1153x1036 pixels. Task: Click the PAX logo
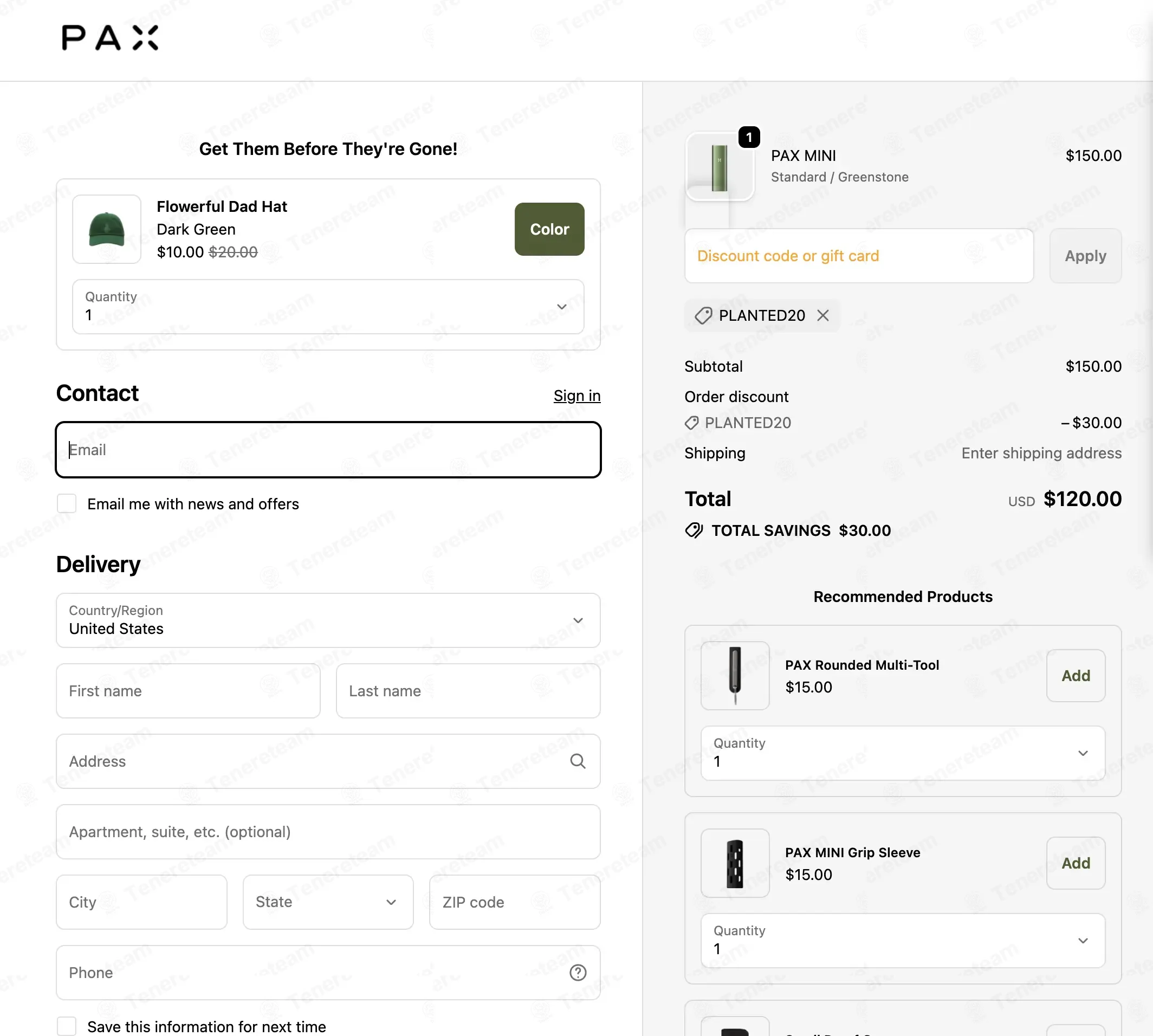110,38
